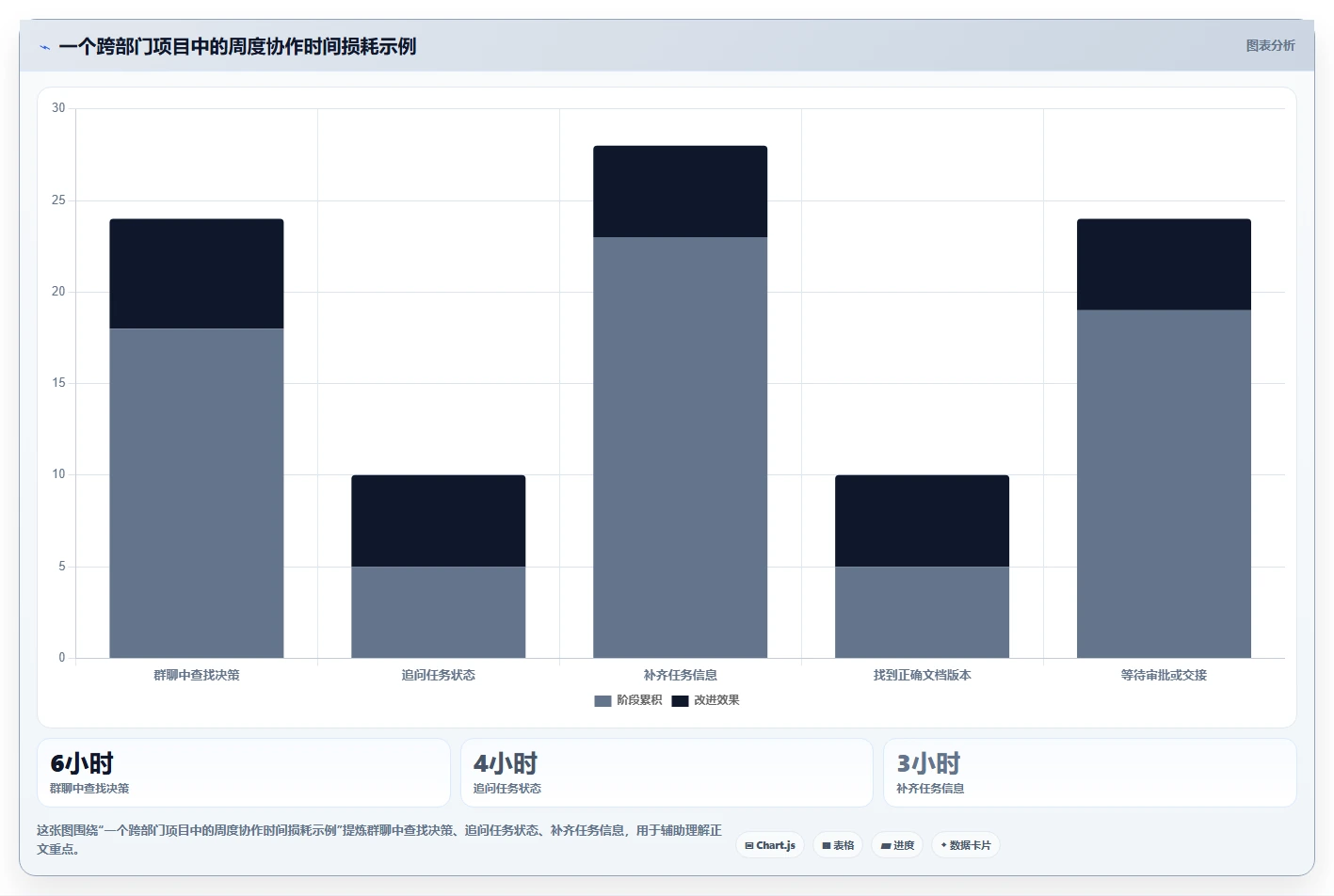Toggle the 改进效果 legend swatch
This screenshot has width=1334, height=896.
tap(680, 701)
